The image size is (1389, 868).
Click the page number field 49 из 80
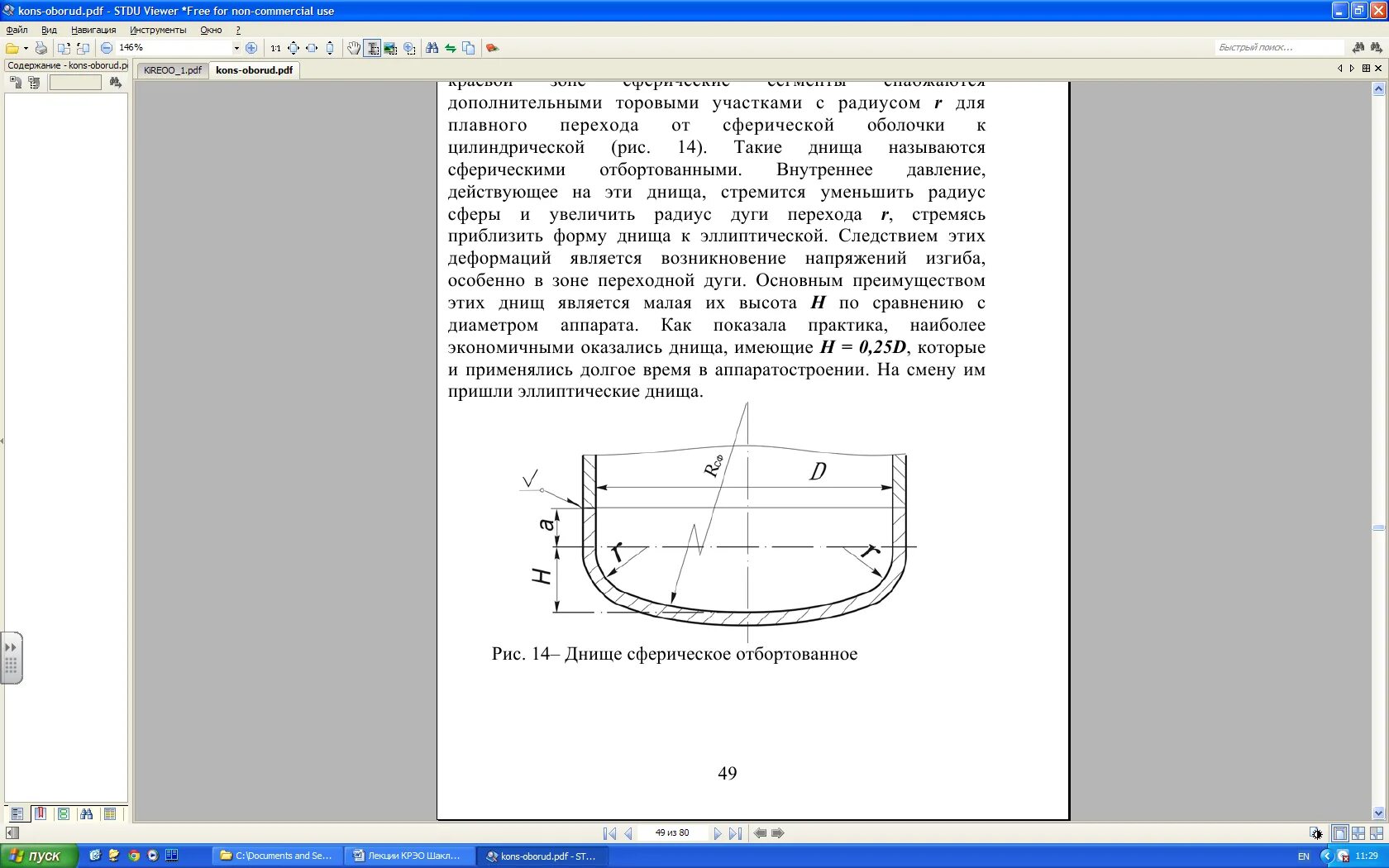tap(672, 833)
